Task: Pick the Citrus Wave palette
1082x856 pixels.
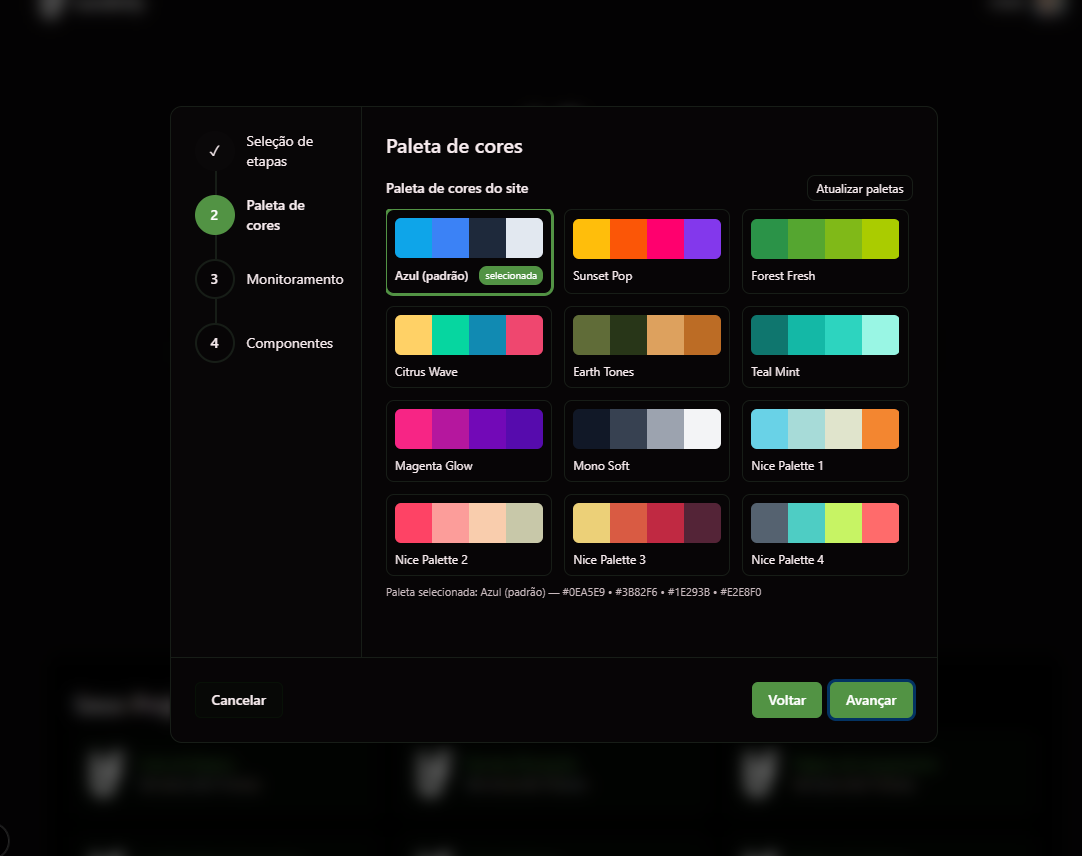Action: click(469, 347)
